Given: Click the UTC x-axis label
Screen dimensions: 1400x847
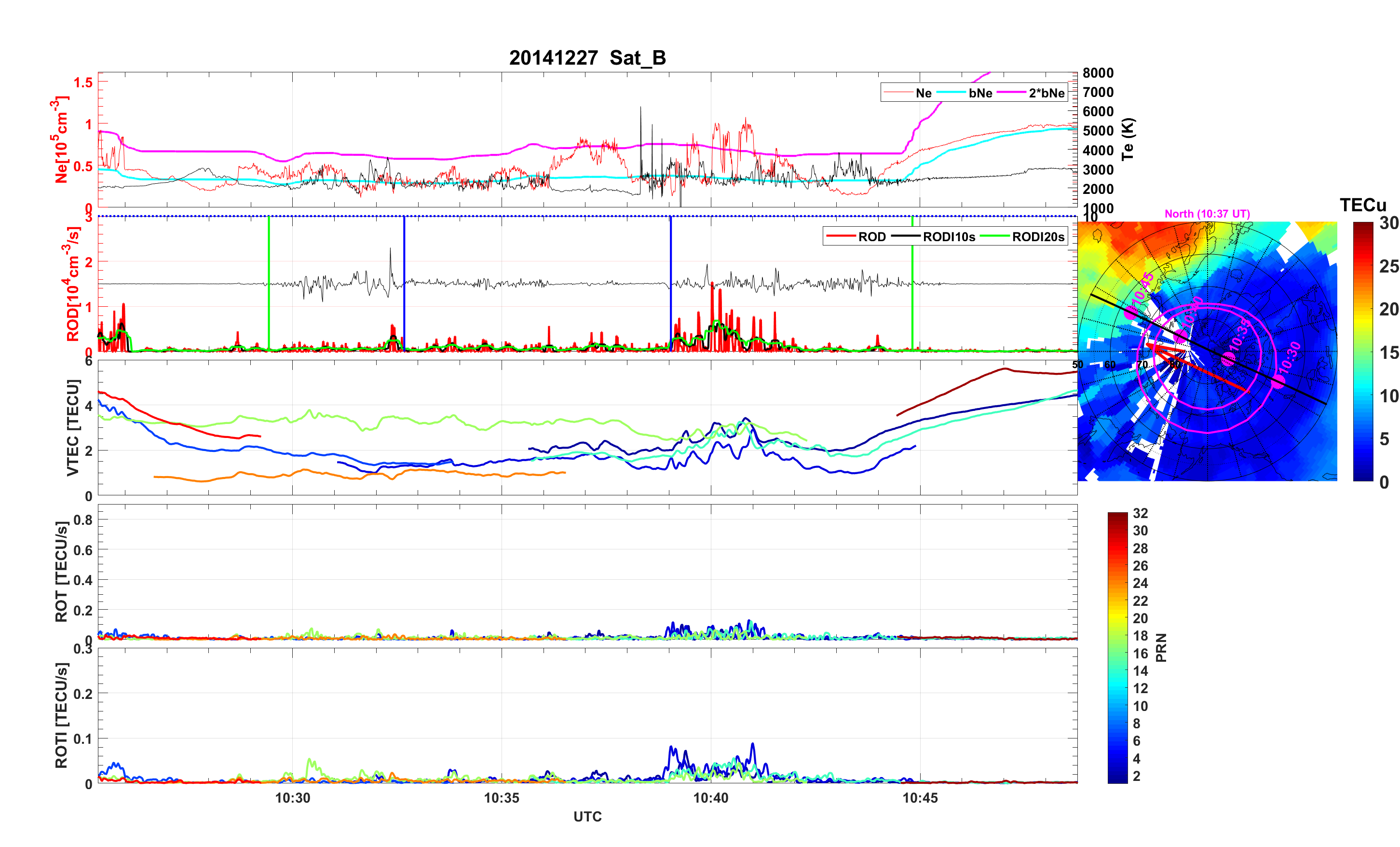Looking at the screenshot, I should 587,816.
